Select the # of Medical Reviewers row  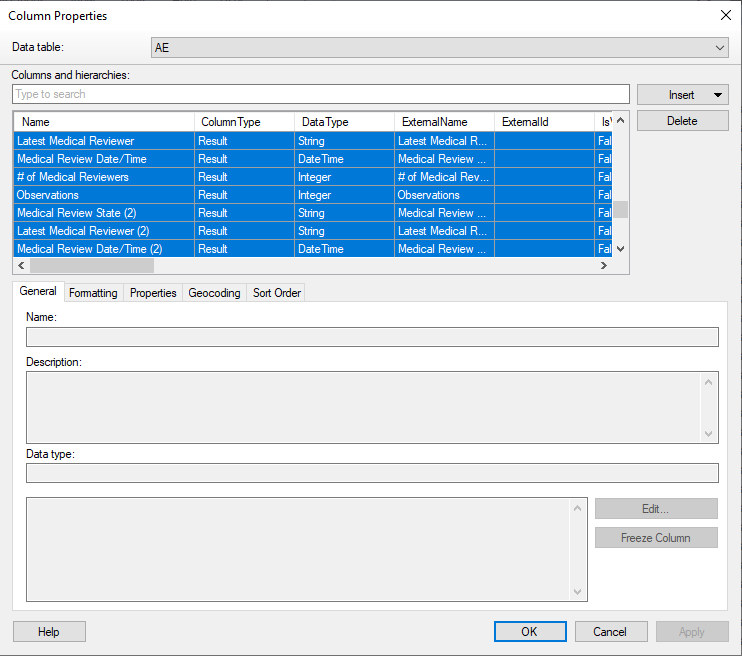click(x=312, y=177)
